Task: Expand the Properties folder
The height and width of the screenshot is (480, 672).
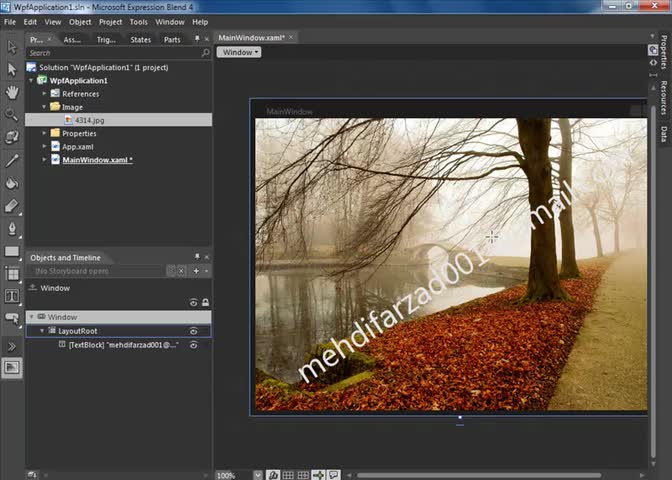Action: pyautogui.click(x=44, y=133)
